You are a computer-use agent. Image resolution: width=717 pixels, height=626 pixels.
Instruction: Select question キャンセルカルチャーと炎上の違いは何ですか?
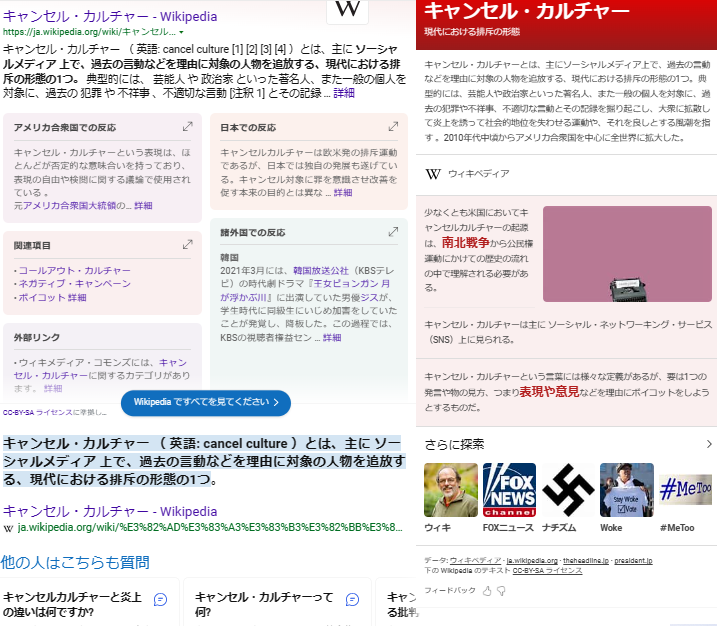point(72,604)
